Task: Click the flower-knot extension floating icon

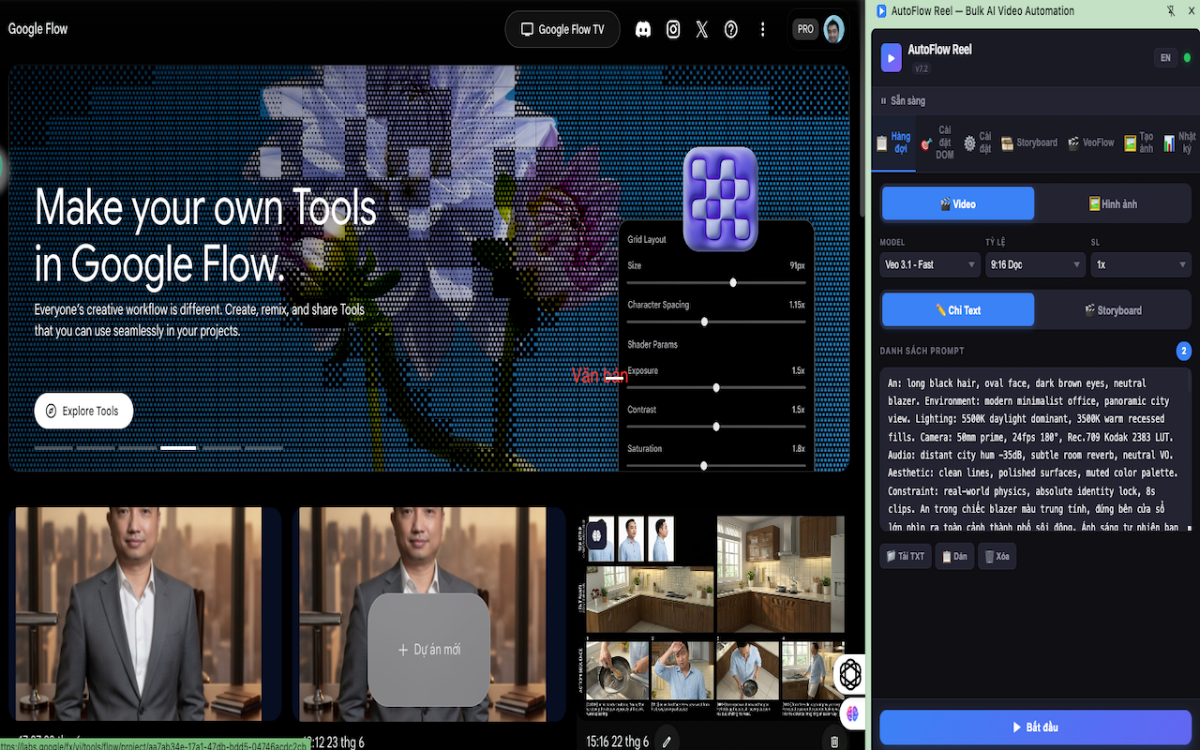Action: (851, 674)
